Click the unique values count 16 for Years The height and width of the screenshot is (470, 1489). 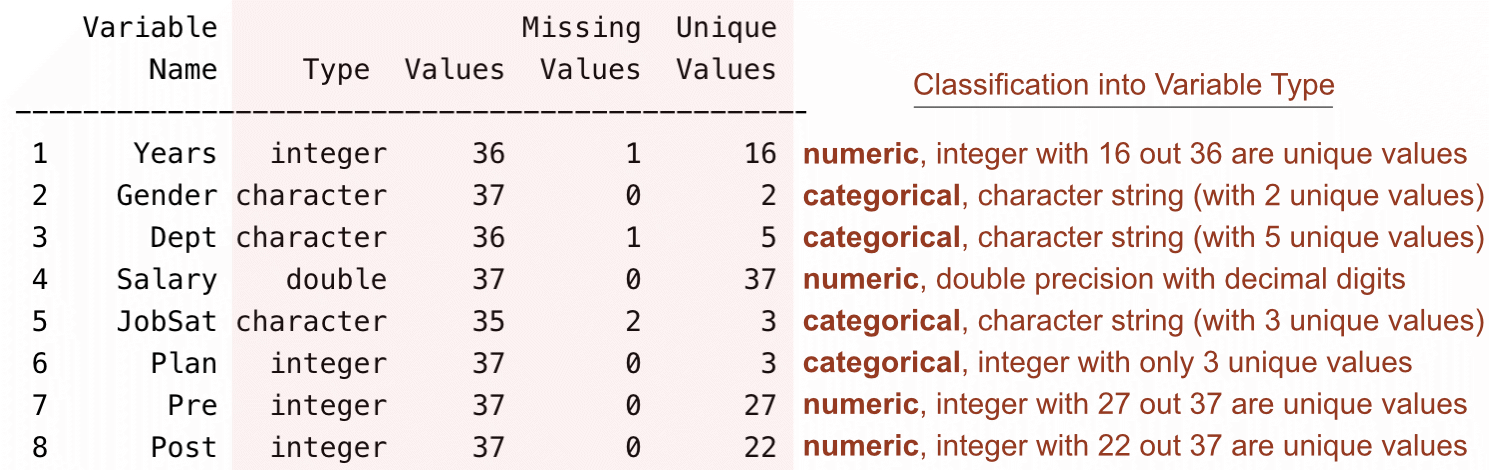760,154
